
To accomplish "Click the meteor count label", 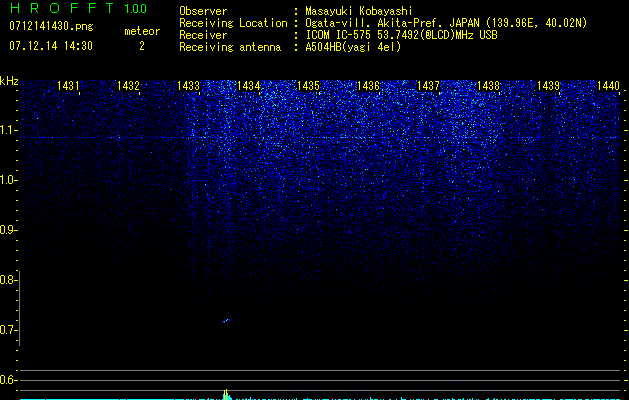I will pyautogui.click(x=142, y=31).
